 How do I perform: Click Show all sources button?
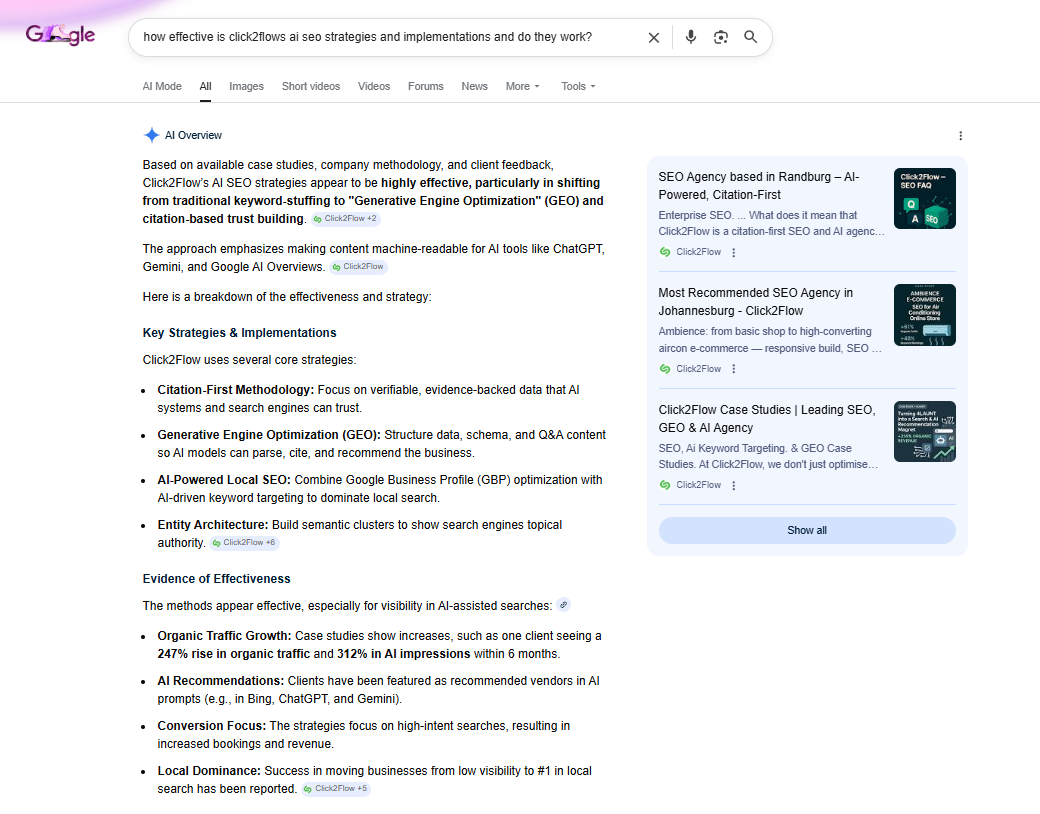pyautogui.click(x=806, y=530)
